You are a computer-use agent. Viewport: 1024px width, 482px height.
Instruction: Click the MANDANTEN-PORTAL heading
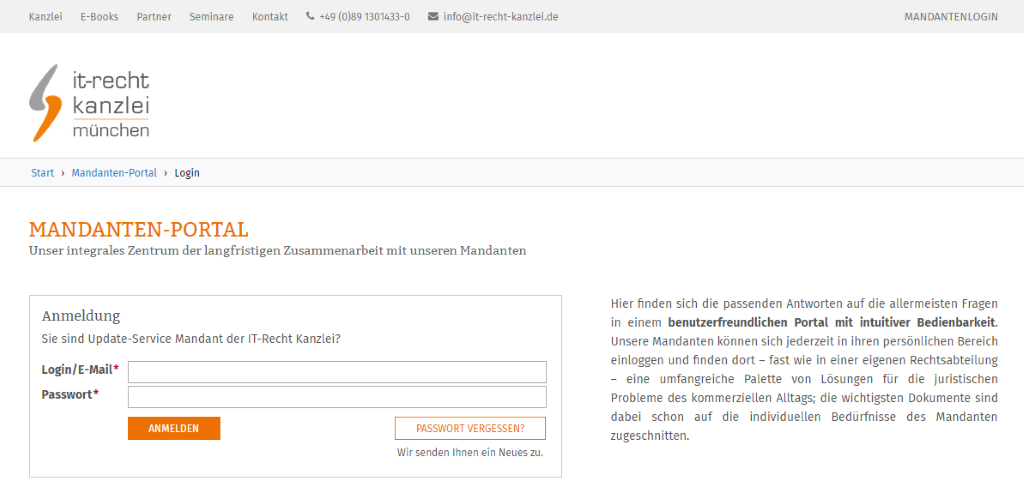click(138, 230)
